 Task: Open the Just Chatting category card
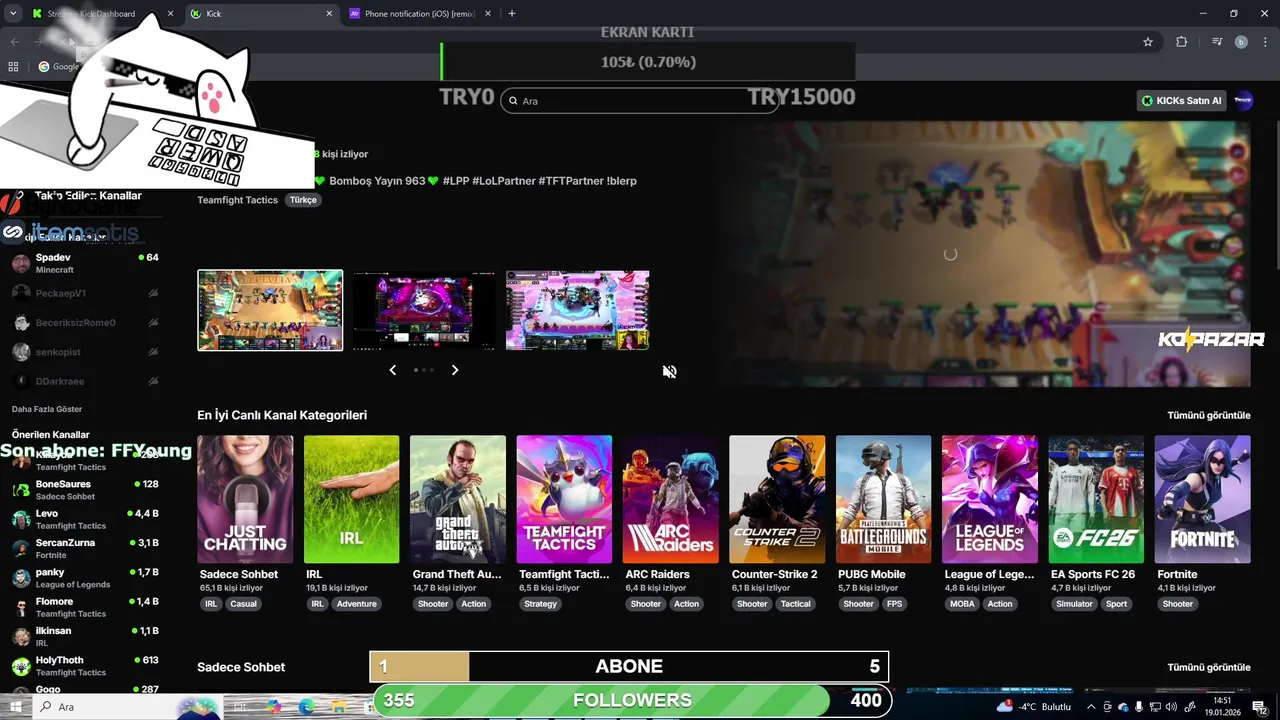pyautogui.click(x=245, y=499)
